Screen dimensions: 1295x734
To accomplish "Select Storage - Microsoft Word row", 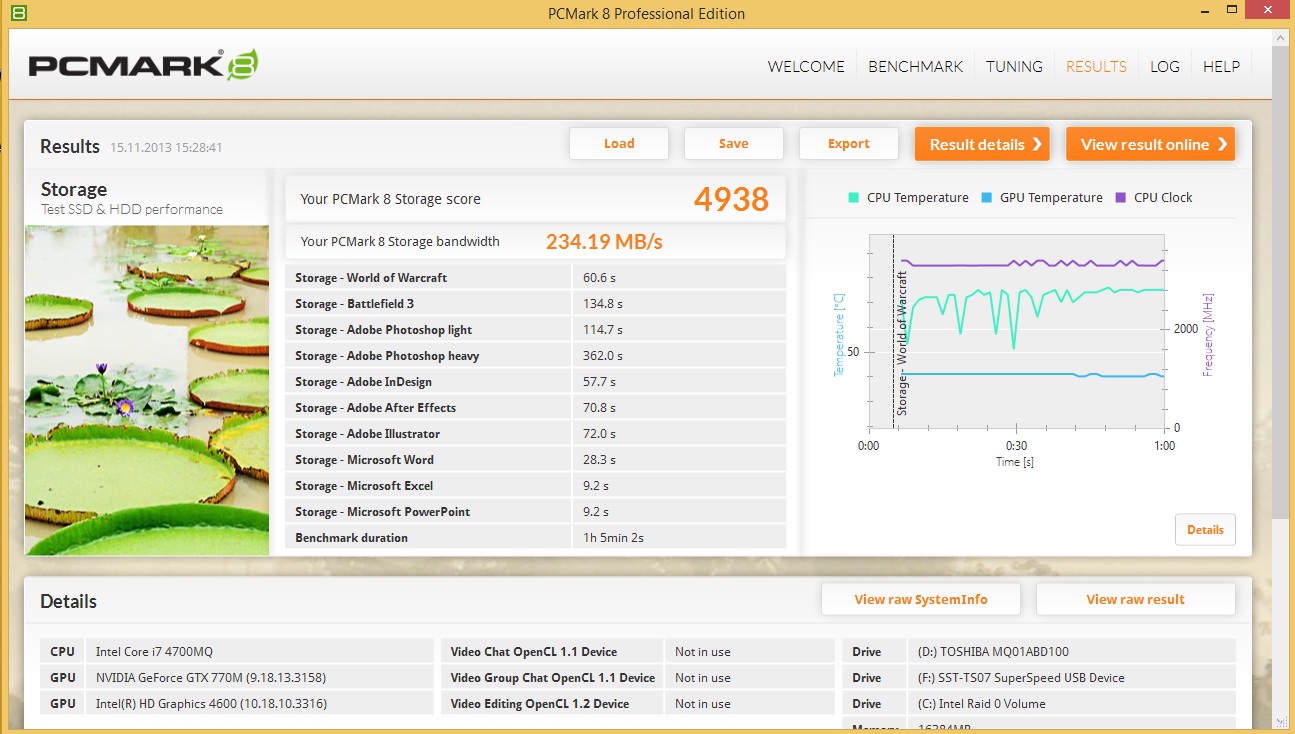I will click(x=535, y=459).
